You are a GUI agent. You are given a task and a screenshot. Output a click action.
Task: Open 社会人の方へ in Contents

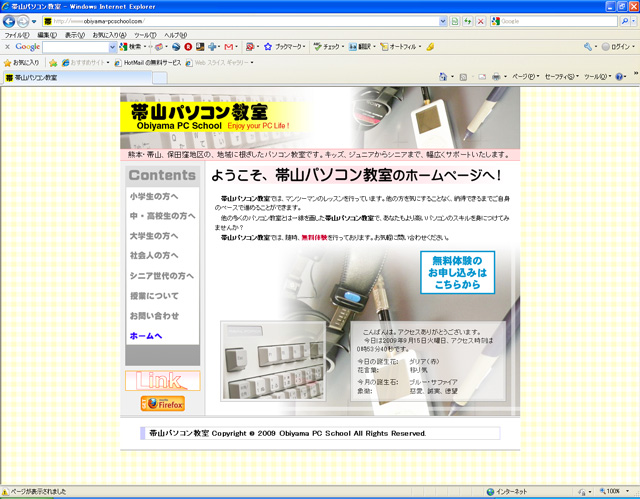(x=154, y=256)
